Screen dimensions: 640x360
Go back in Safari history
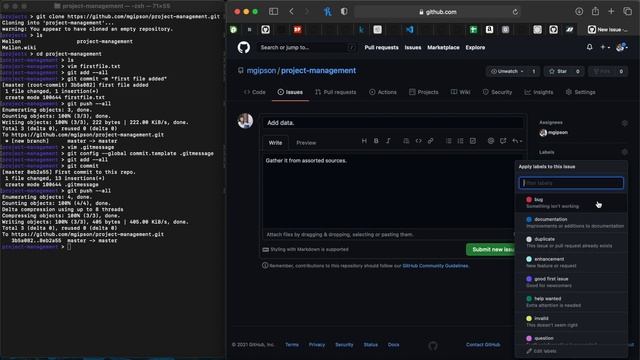click(291, 12)
